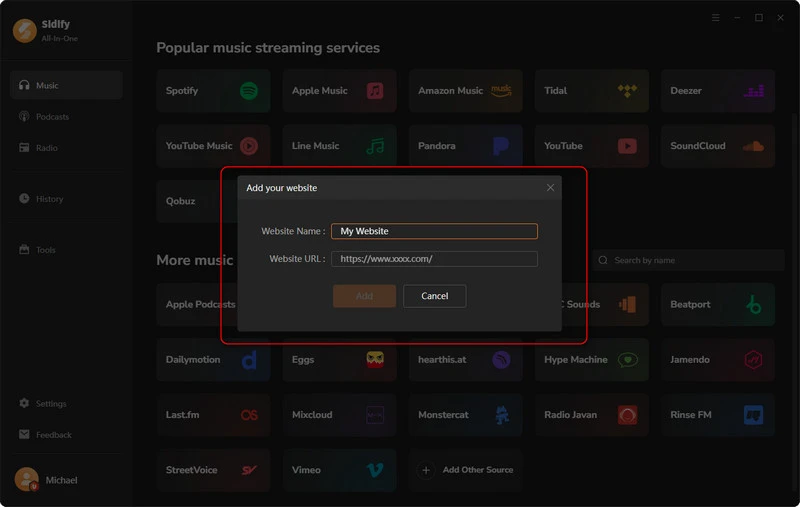Select the Vimeo source tile
The image size is (800, 507).
339,470
